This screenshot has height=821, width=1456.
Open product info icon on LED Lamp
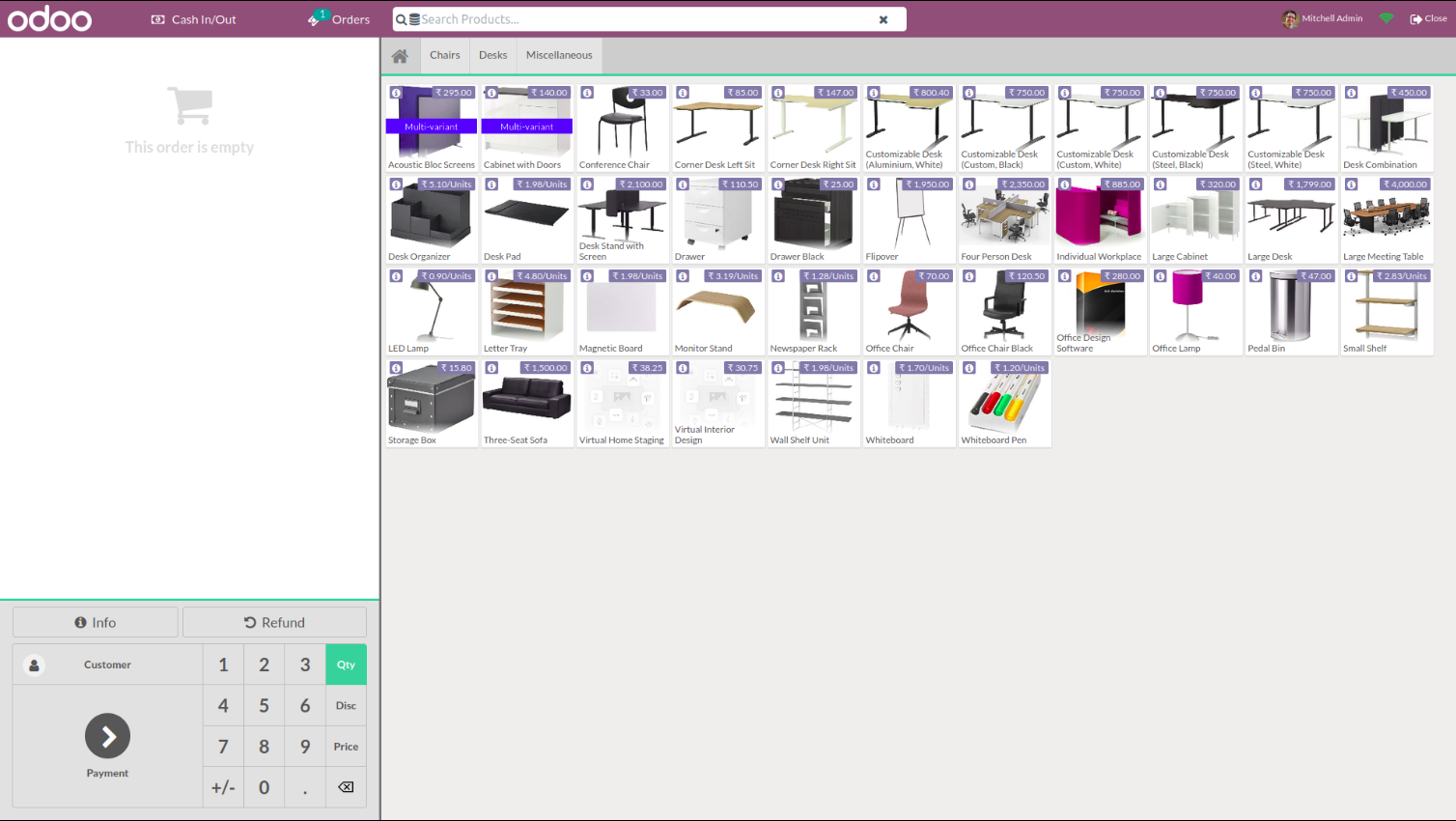point(396,276)
